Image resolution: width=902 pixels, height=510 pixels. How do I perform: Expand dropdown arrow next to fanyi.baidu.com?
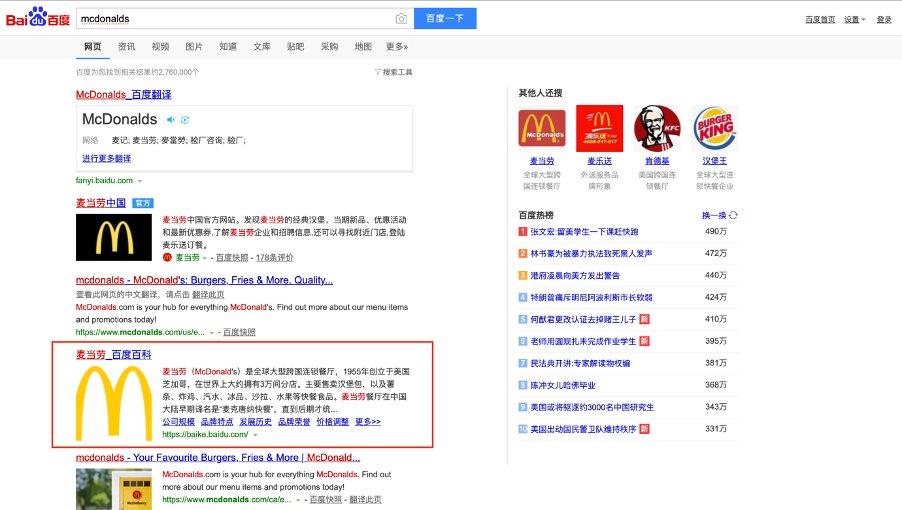tap(140, 181)
